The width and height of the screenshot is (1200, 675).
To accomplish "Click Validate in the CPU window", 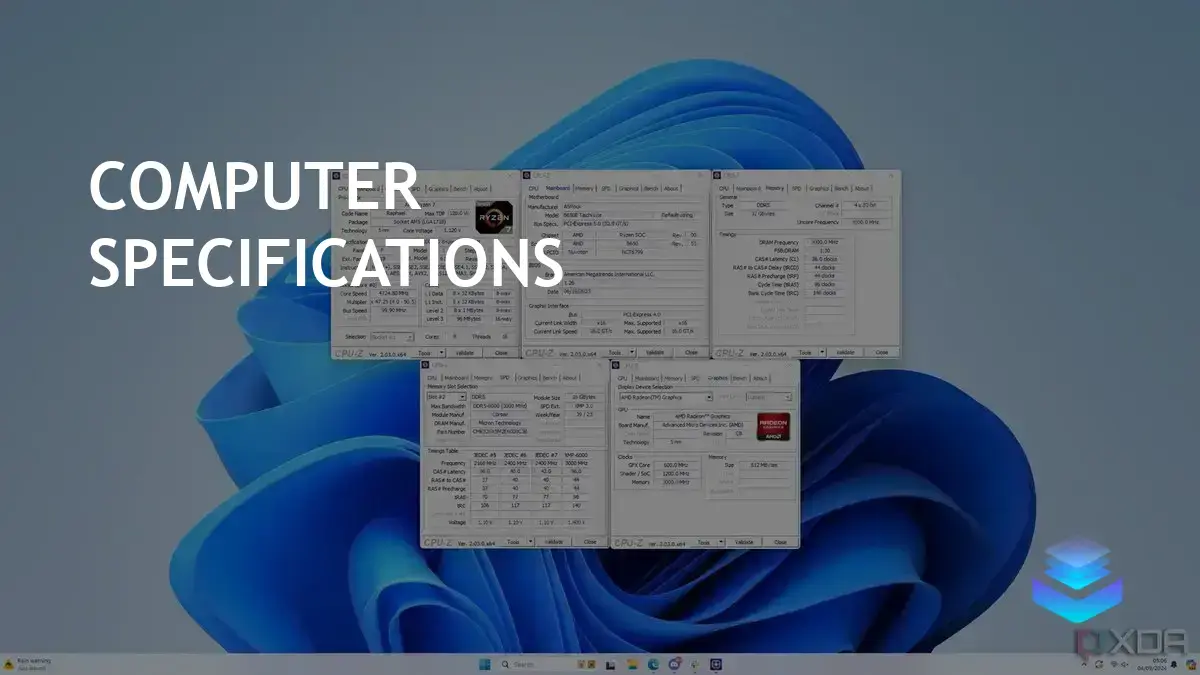I will coord(465,352).
